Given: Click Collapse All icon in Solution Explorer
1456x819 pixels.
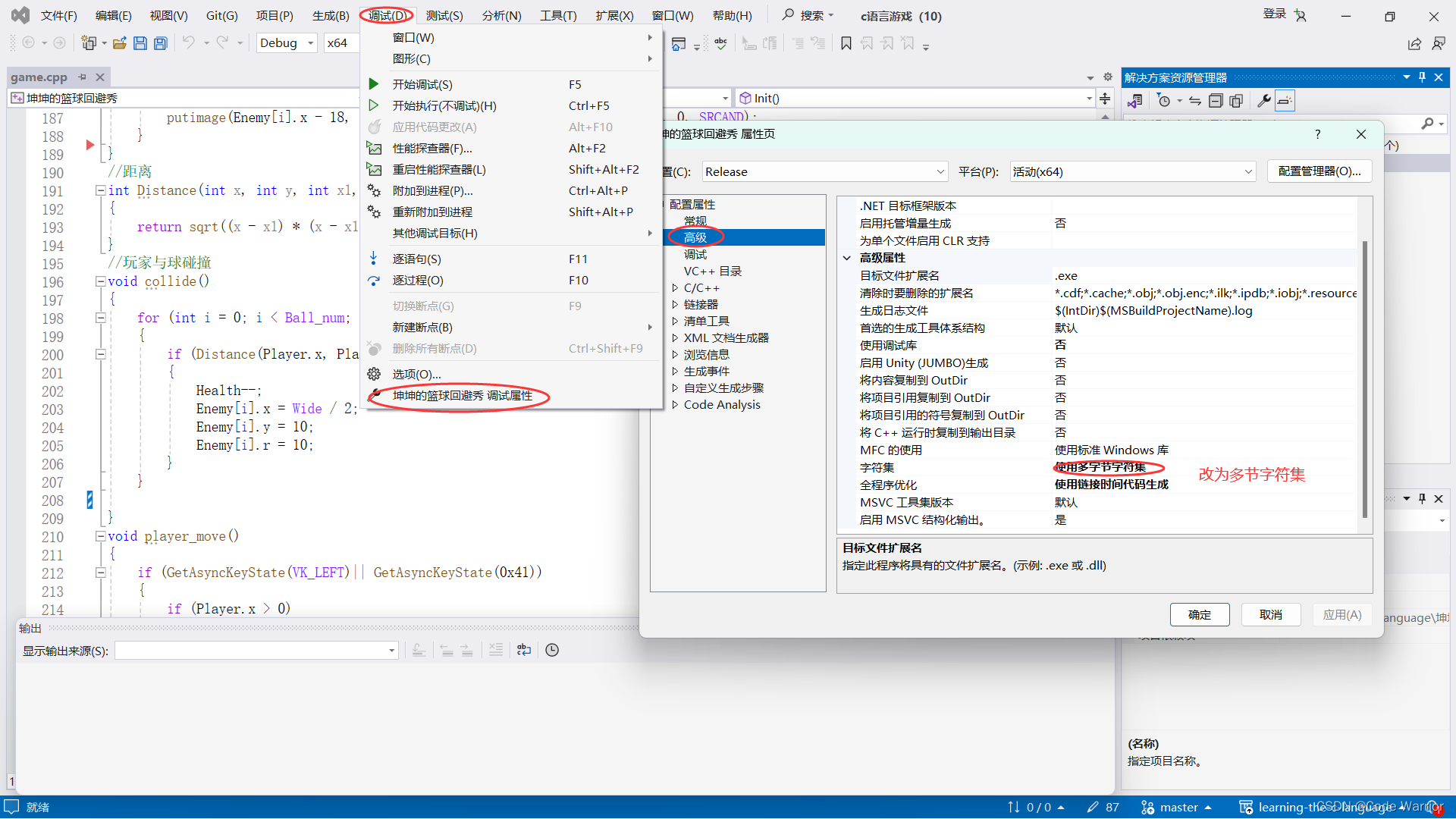Looking at the screenshot, I should pos(1216,101).
